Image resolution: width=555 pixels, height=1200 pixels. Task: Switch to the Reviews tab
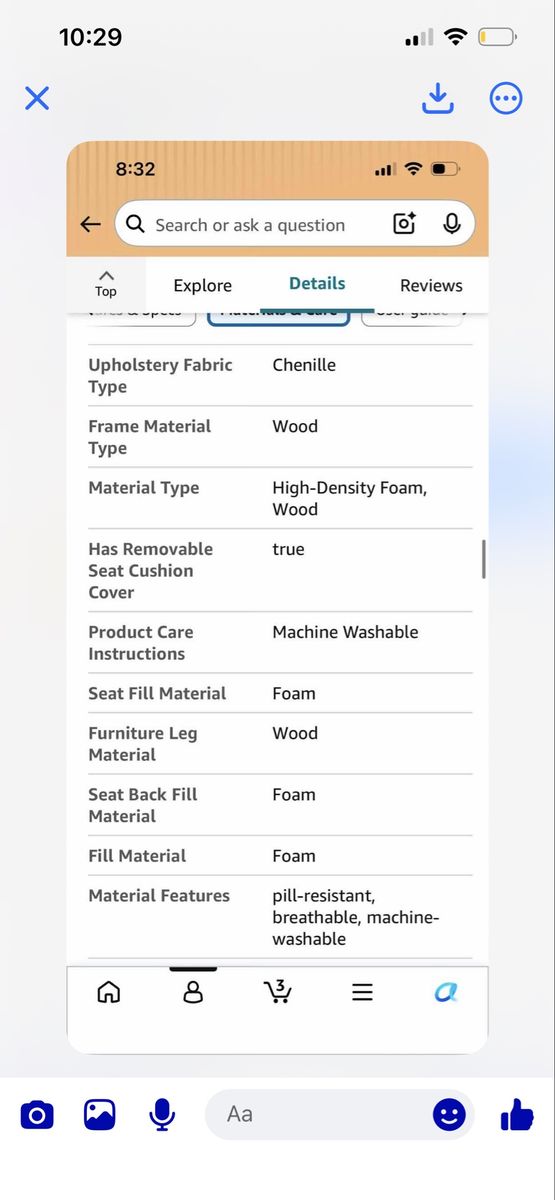pyautogui.click(x=431, y=285)
